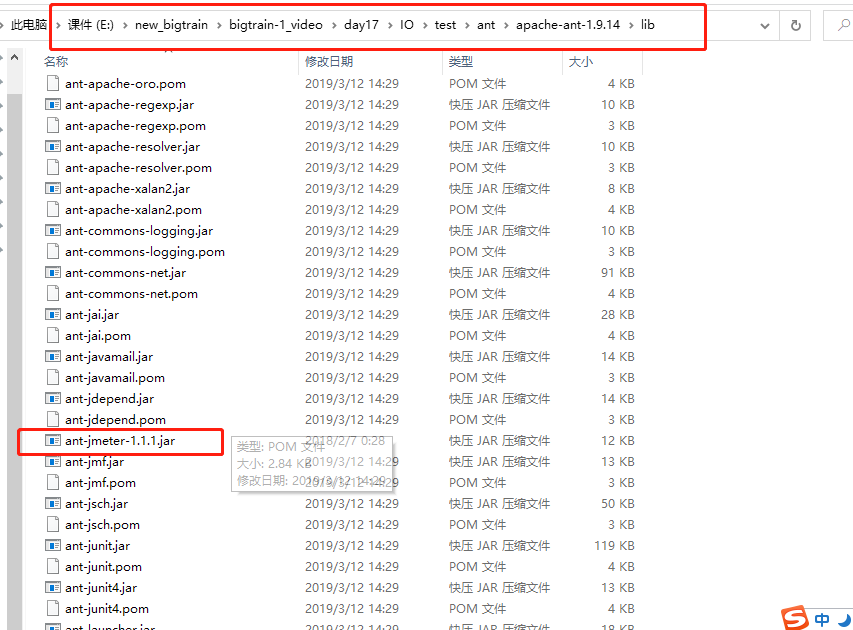This screenshot has height=630, width=853.
Task: Click the ant-jsch.jar archive icon
Action: point(53,504)
